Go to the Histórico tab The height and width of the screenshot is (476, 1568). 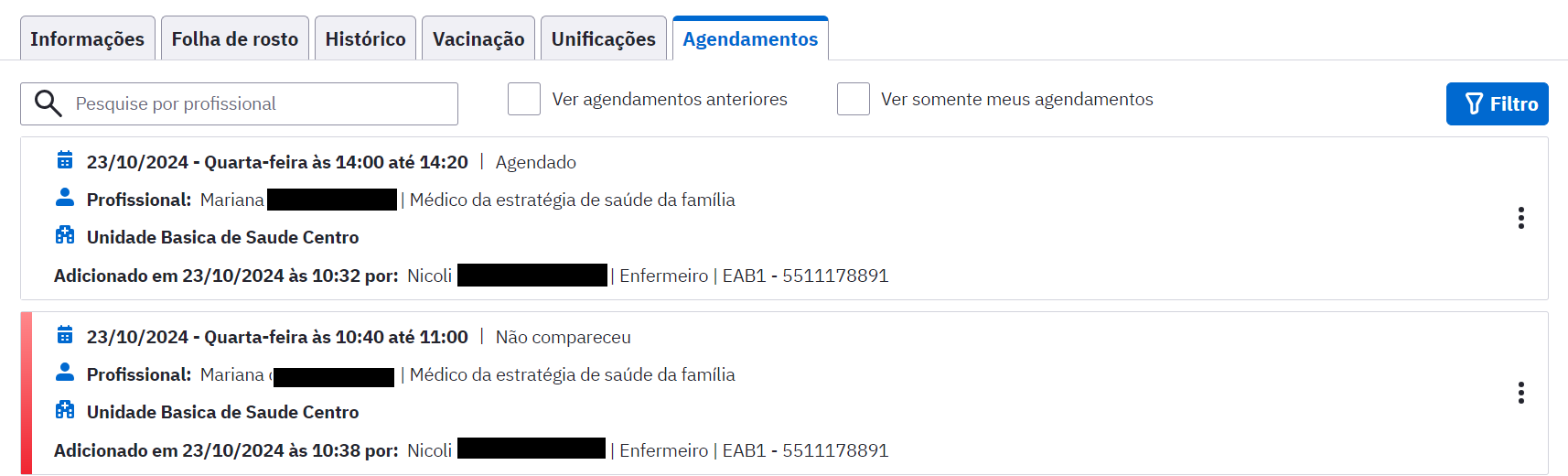click(x=365, y=38)
